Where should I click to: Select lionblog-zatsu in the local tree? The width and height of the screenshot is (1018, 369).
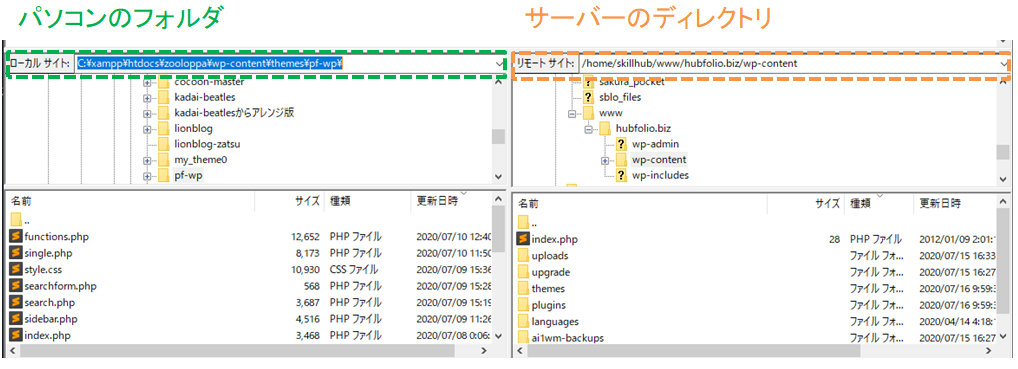(207, 144)
